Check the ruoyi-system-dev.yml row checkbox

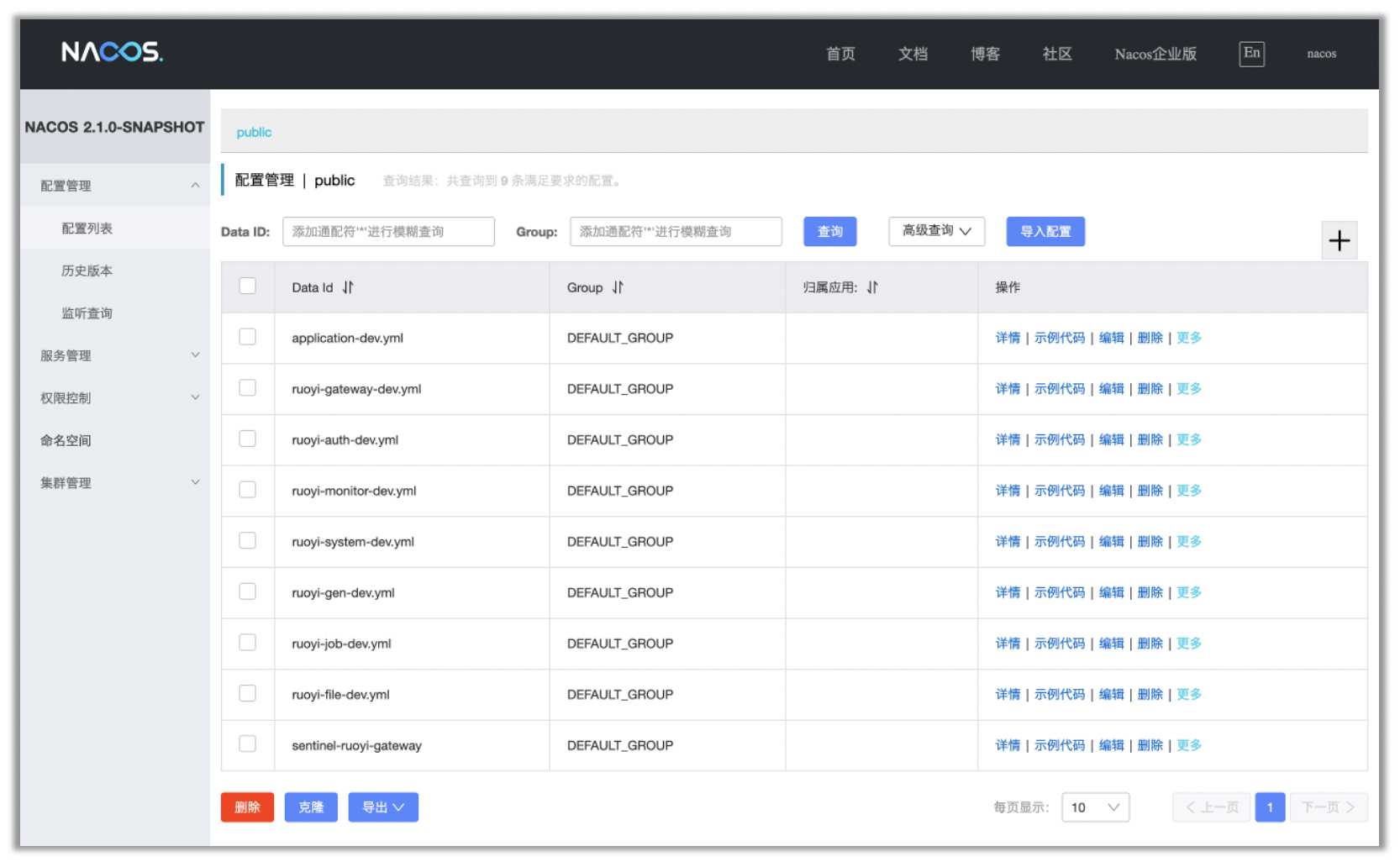[247, 540]
